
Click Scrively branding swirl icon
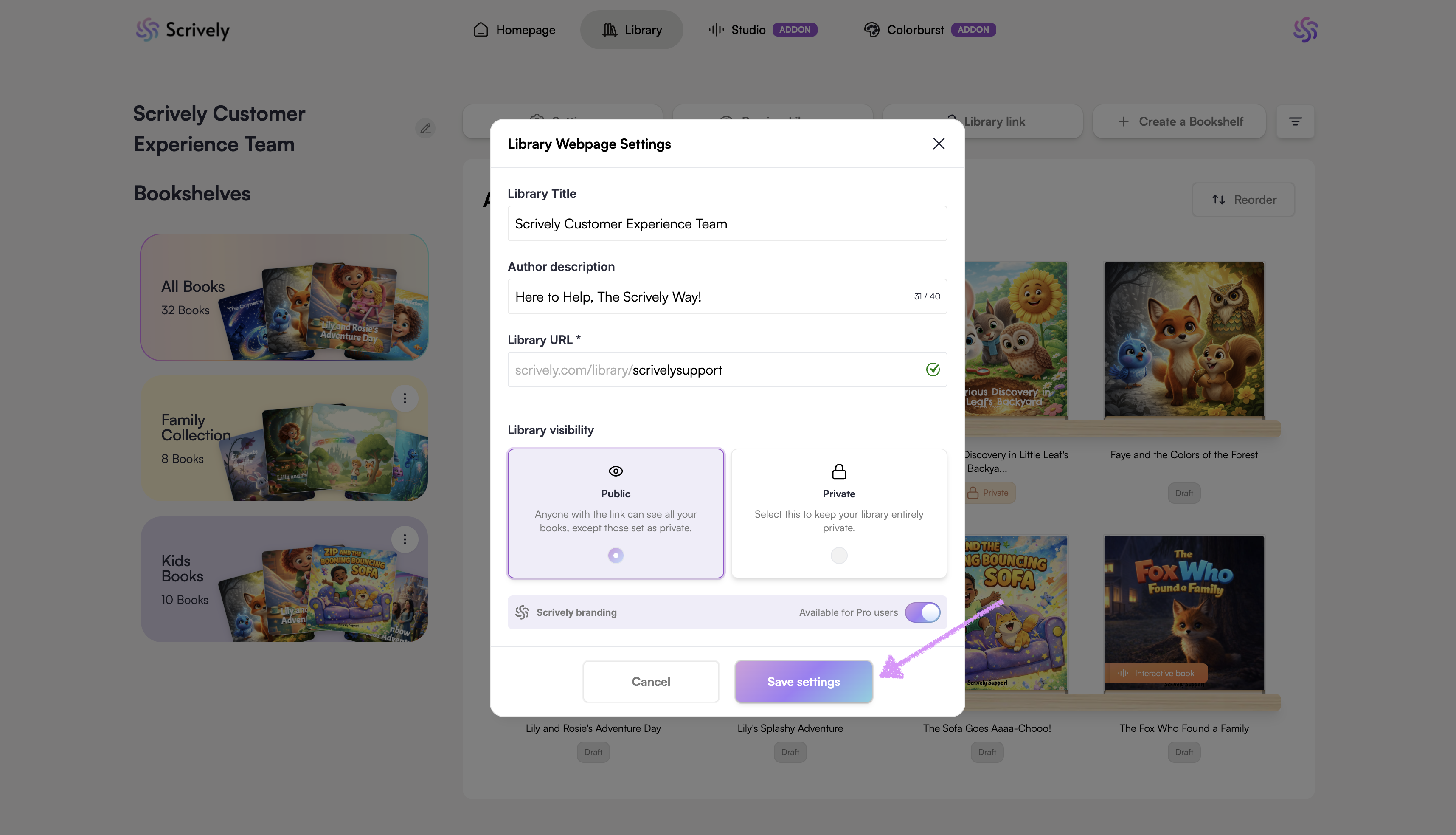[521, 612]
